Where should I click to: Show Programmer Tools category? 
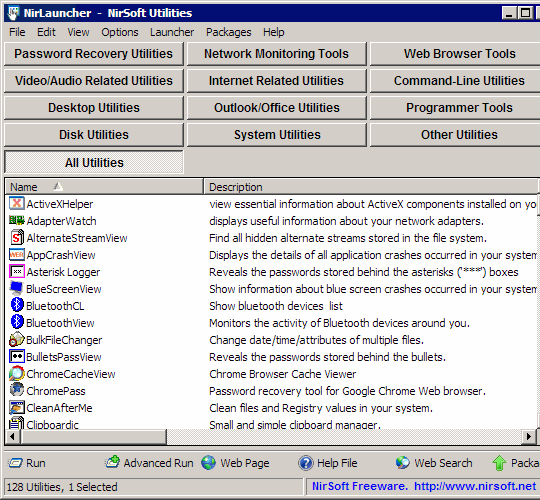point(455,108)
